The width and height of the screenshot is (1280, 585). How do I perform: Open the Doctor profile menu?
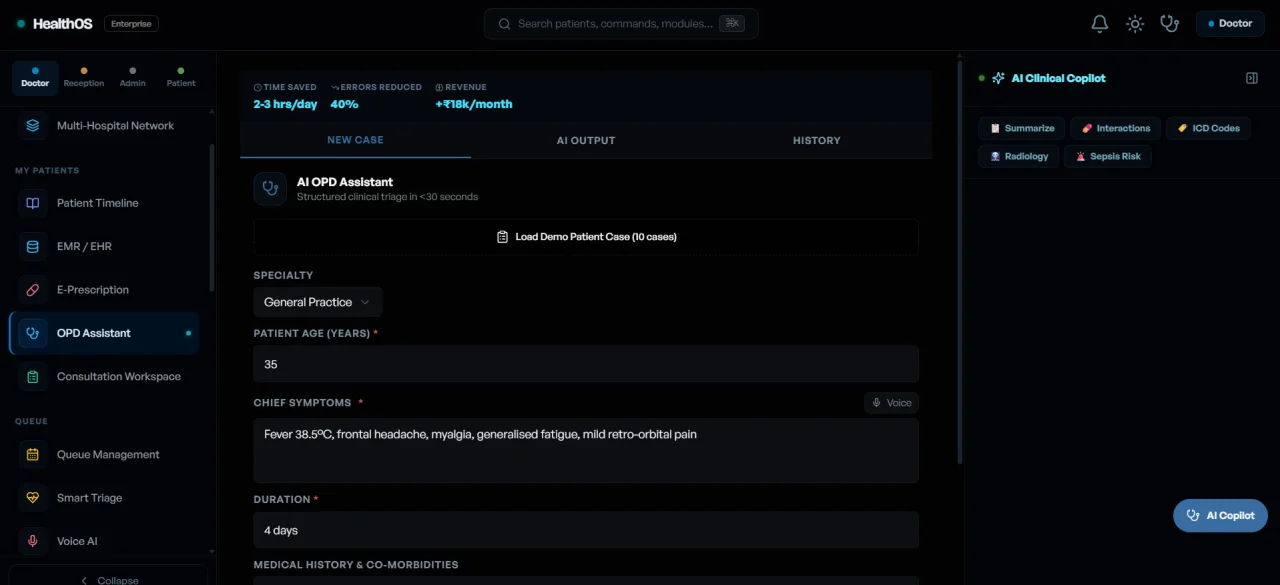(1230, 24)
